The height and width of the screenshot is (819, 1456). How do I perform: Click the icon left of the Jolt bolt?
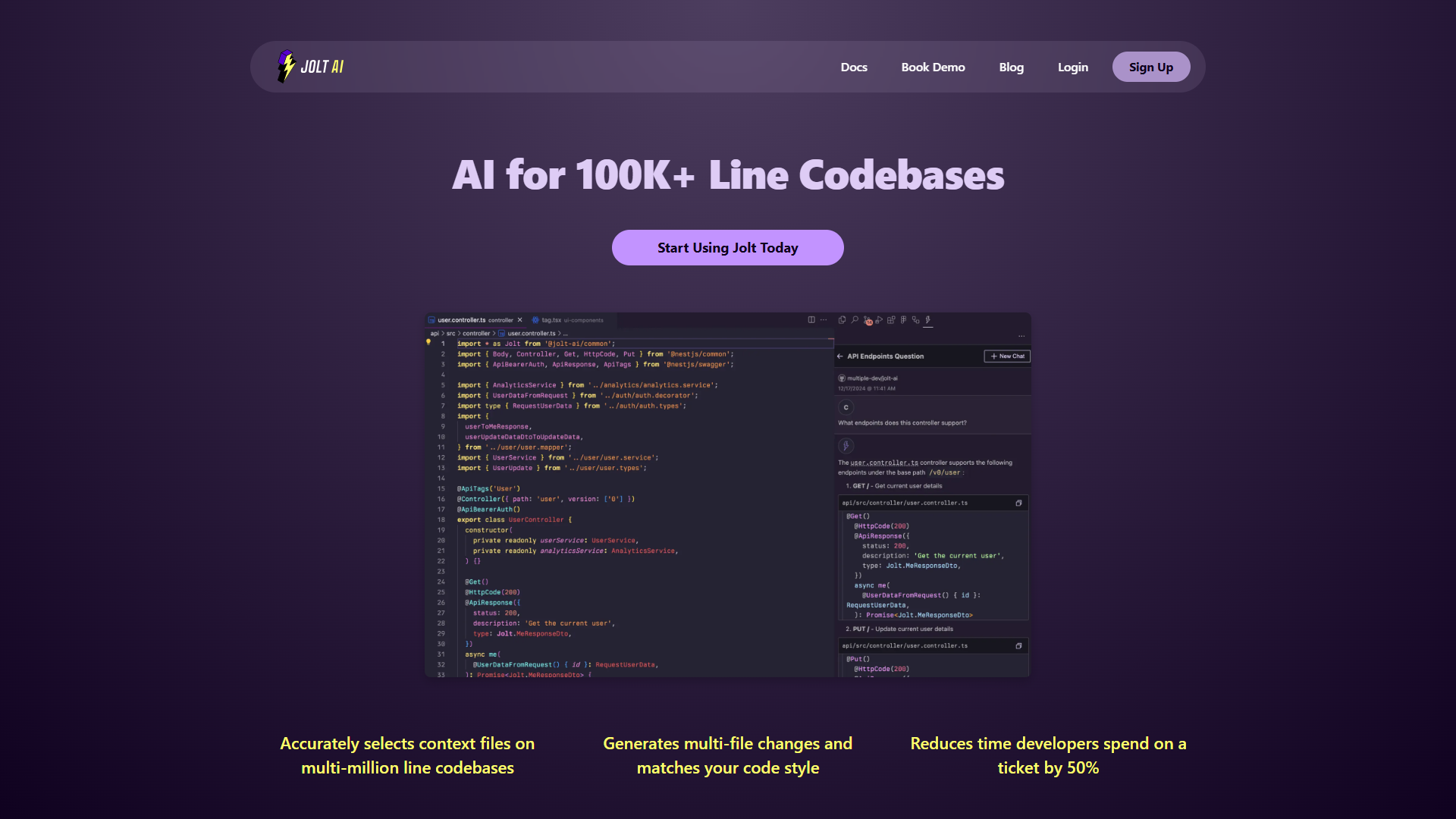pos(915,320)
